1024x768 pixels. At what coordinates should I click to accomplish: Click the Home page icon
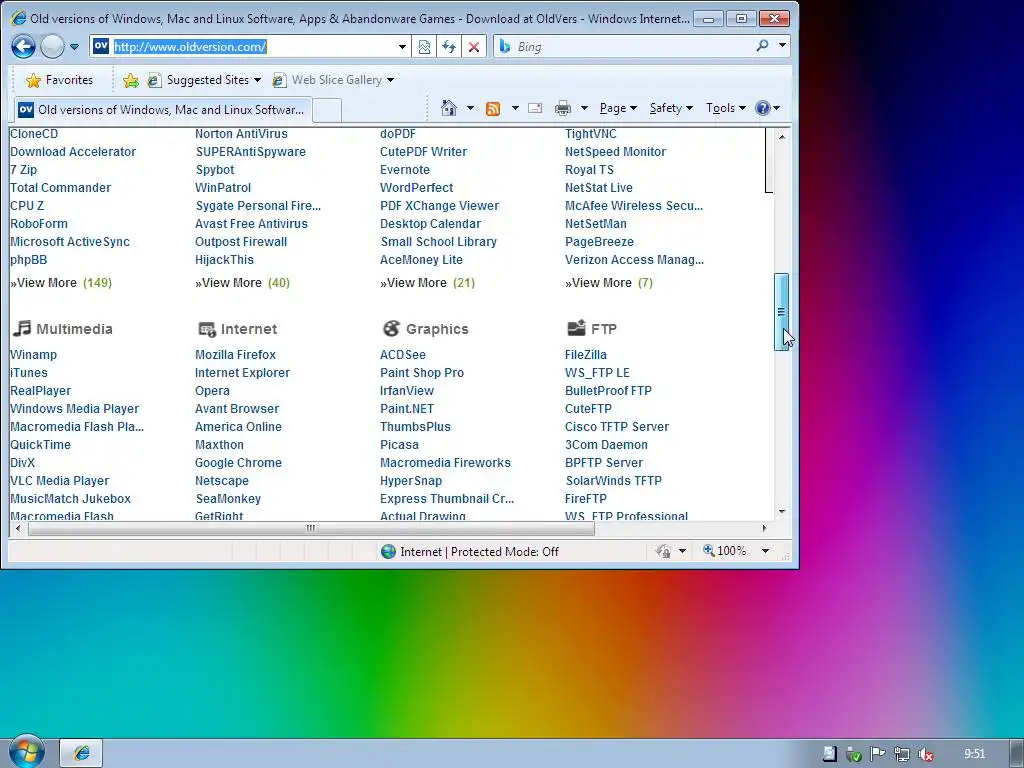pos(449,108)
